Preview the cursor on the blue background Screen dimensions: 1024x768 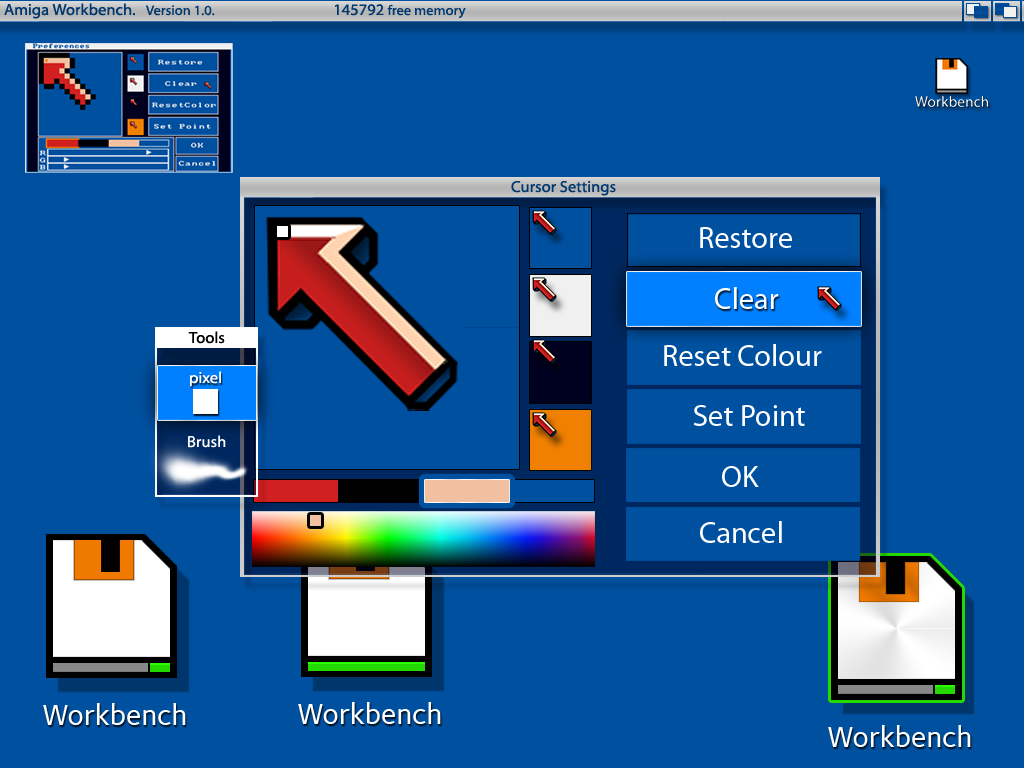coord(560,238)
